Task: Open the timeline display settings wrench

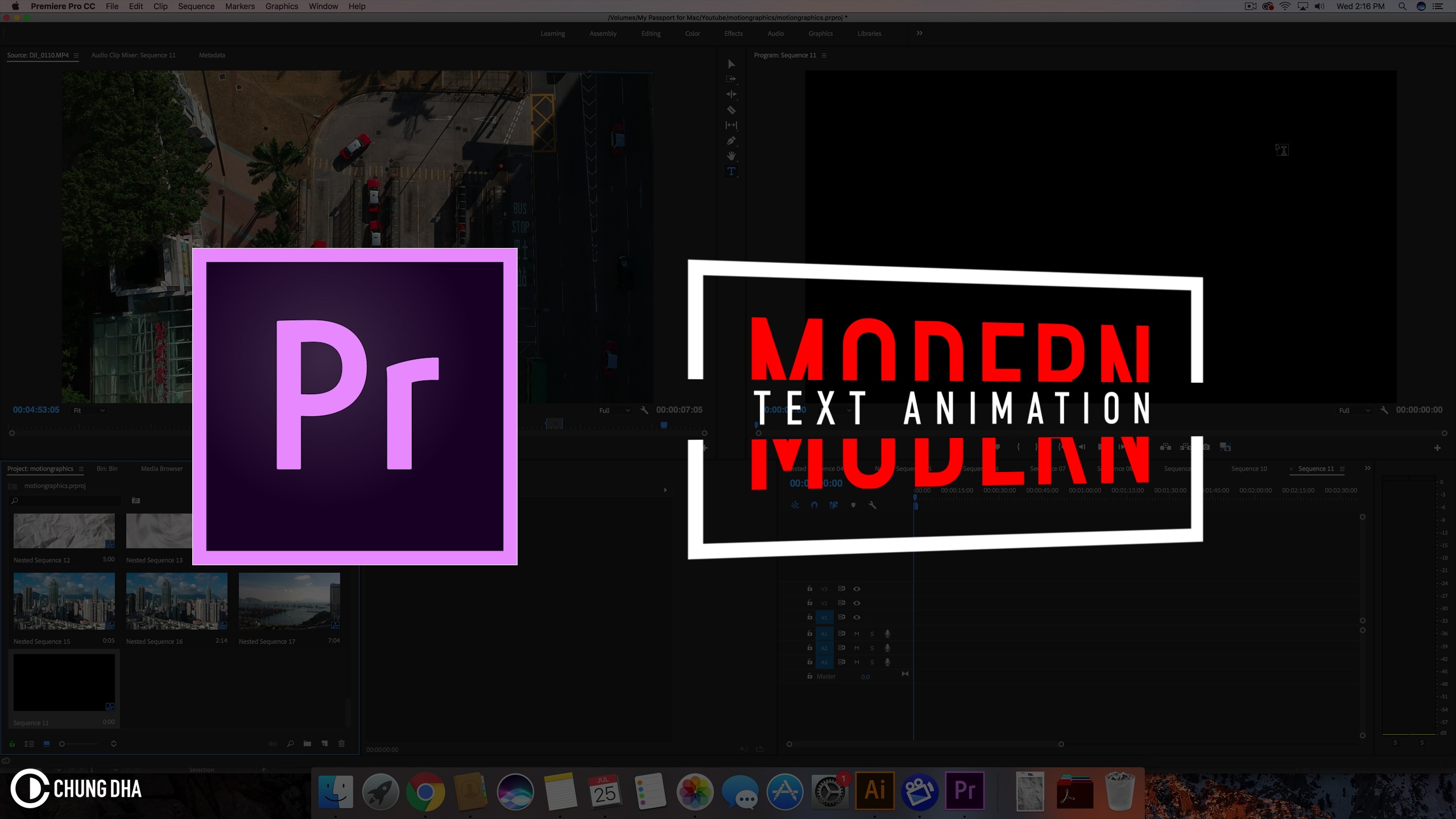Action: 872,505
